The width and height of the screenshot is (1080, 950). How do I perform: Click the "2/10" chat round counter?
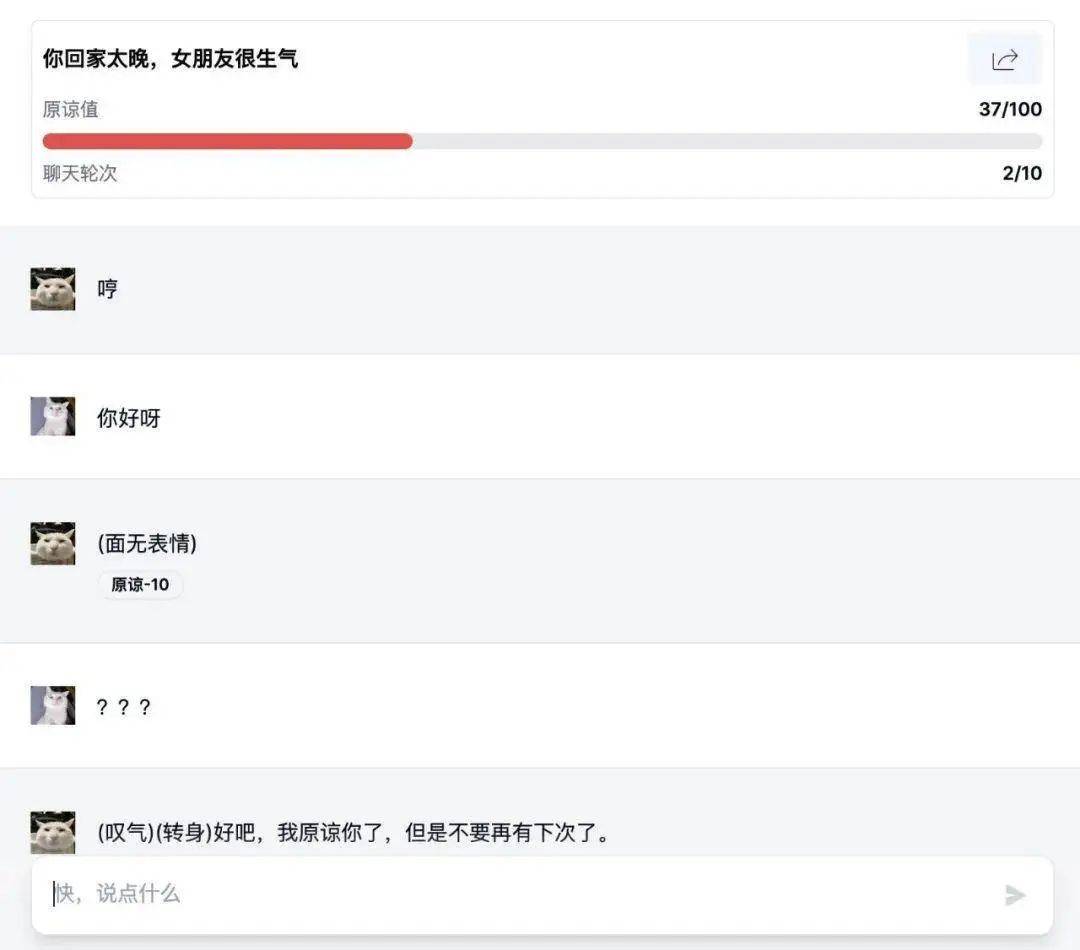(1022, 173)
